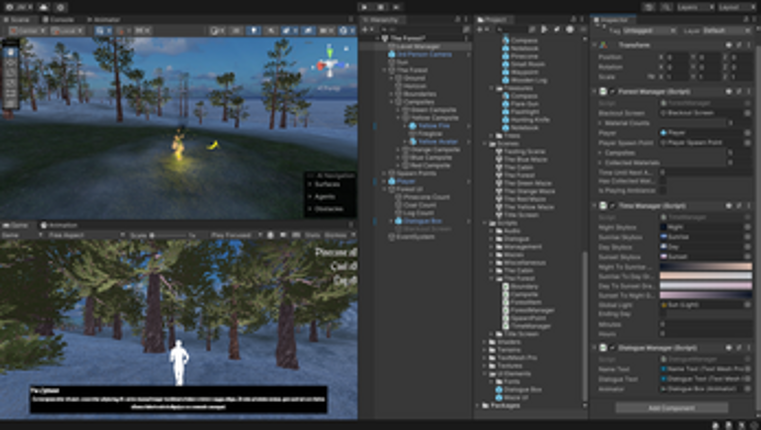Pick object for Night Skybox field
This screenshot has width=761, height=430.
[747, 227]
